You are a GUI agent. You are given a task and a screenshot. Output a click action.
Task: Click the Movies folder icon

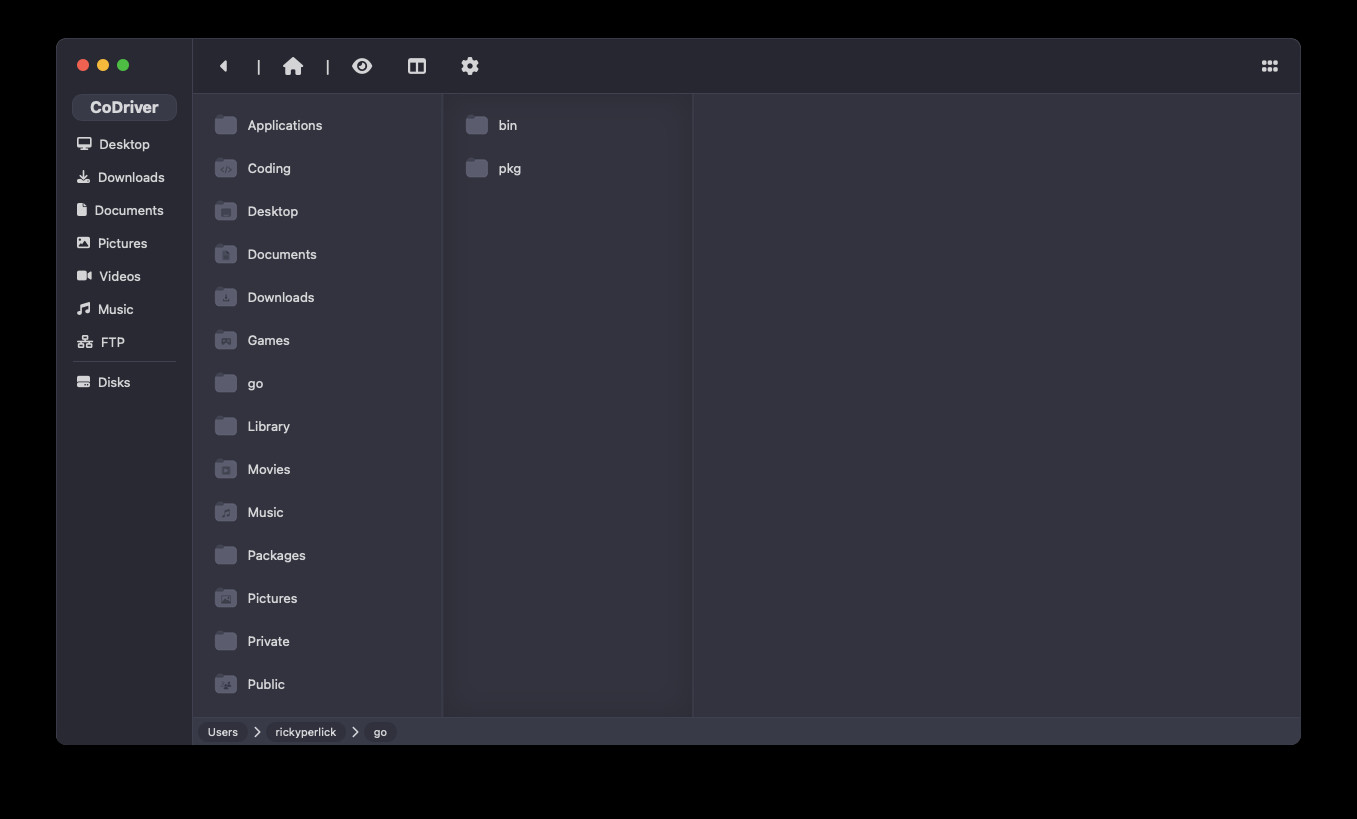(x=226, y=469)
